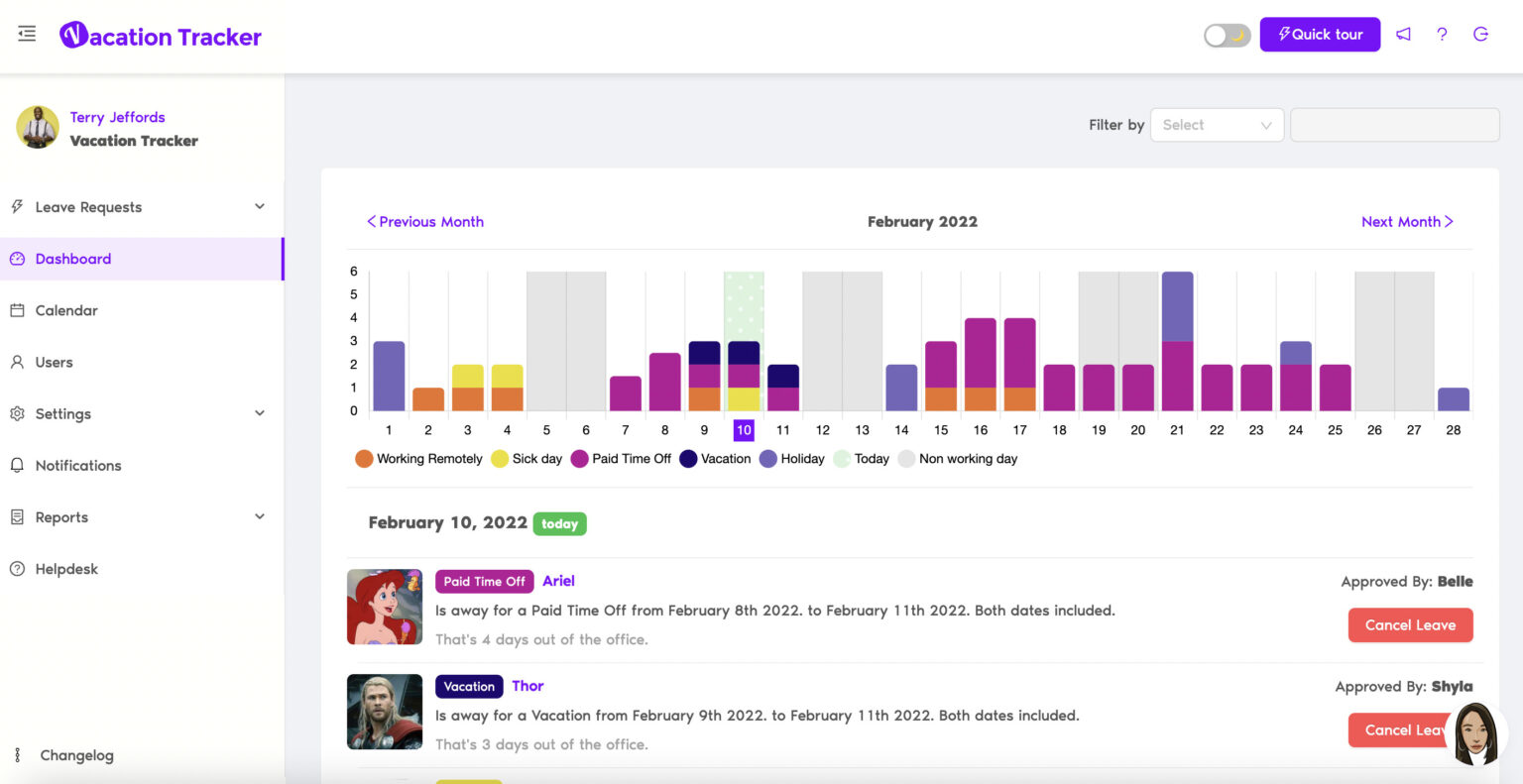Toggle the Working Remotely legend series

[x=418, y=459]
